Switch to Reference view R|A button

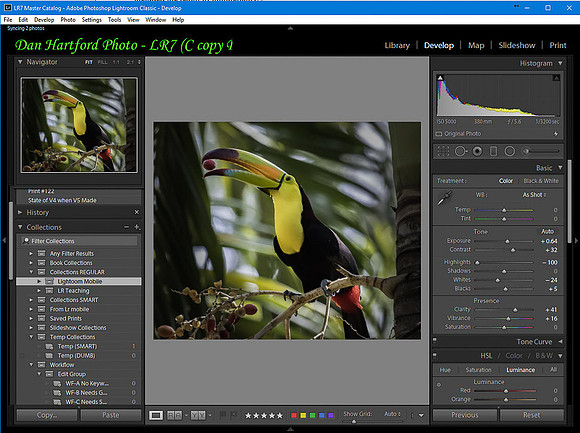coord(175,415)
